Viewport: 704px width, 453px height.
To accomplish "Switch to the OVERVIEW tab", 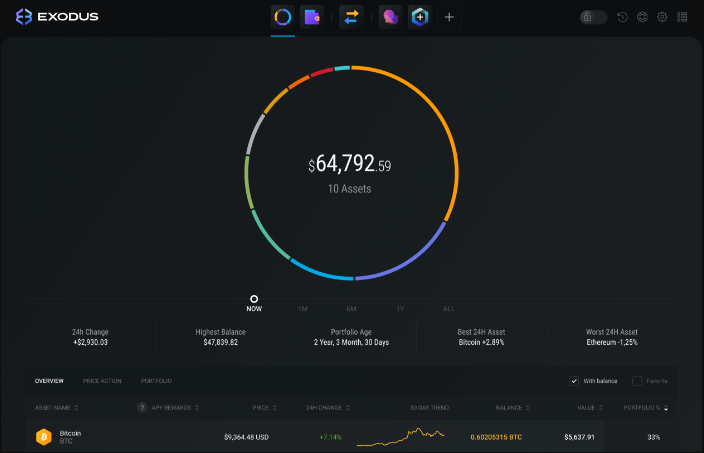I will tap(49, 381).
